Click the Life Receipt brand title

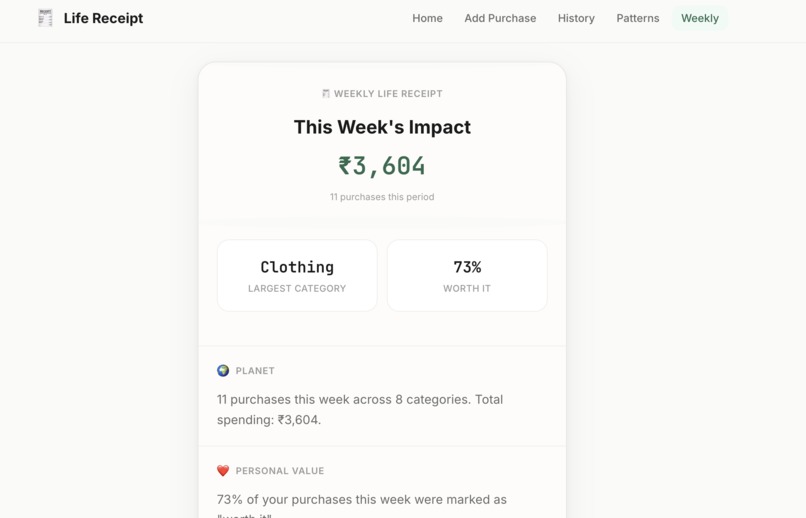tap(103, 18)
